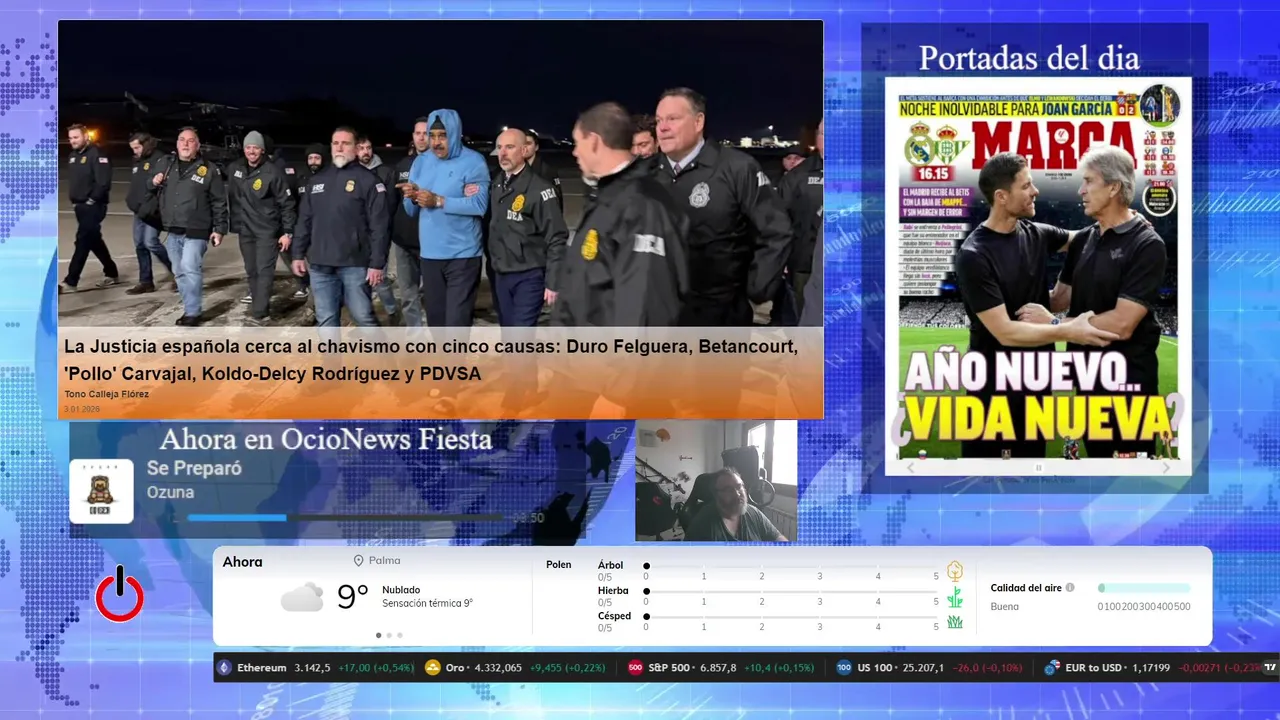
Task: Click the Hierba pollen plant icon
Action: tap(955, 597)
